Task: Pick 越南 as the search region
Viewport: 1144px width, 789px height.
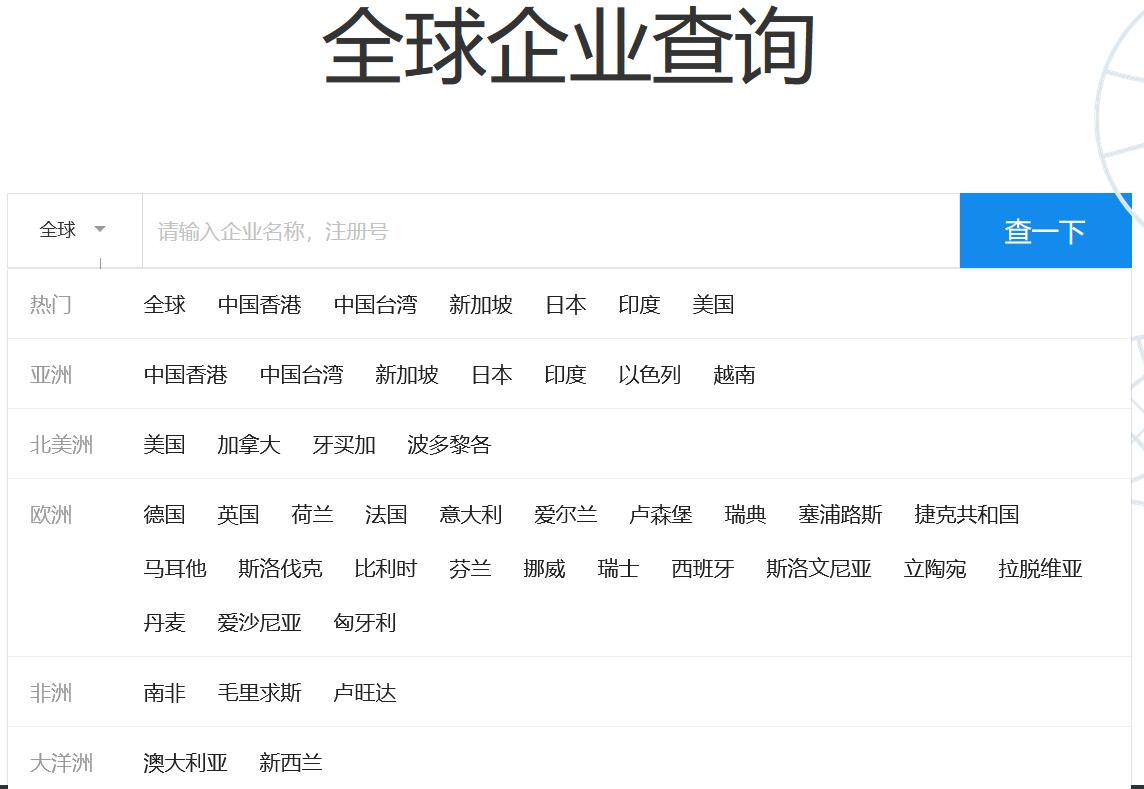Action: point(734,375)
